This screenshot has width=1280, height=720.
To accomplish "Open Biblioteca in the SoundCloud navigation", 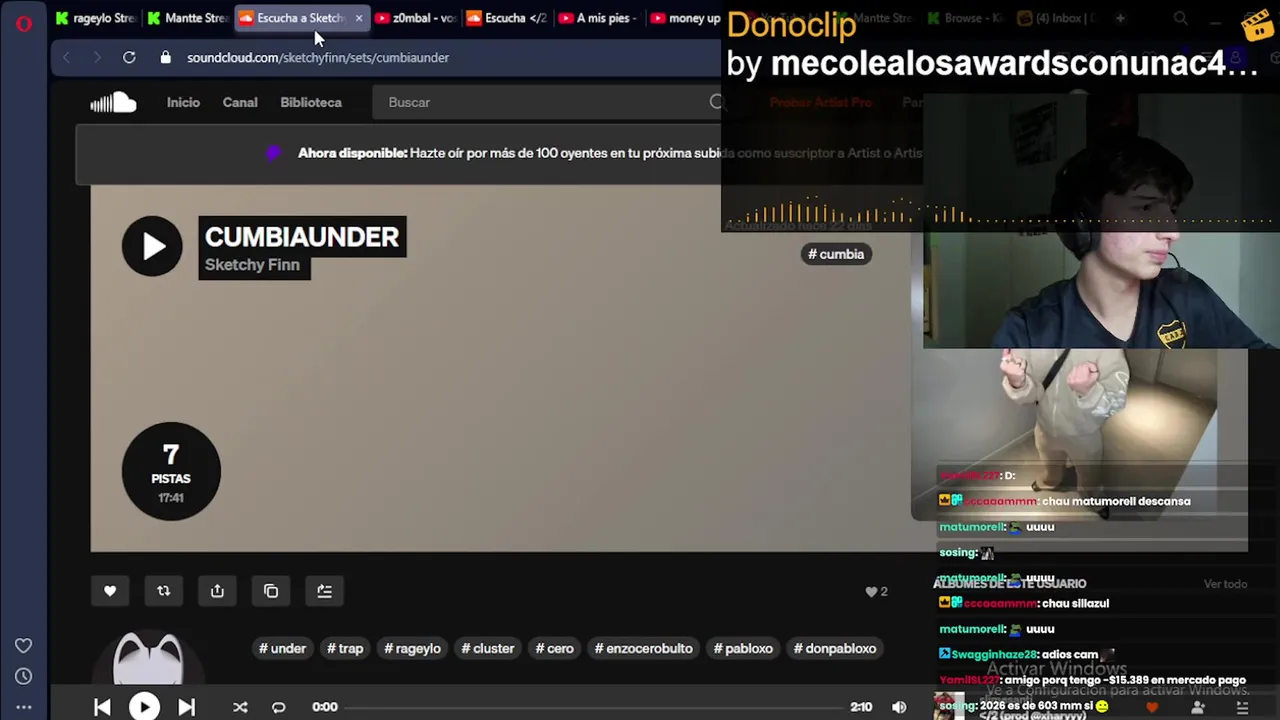I will click(x=311, y=102).
